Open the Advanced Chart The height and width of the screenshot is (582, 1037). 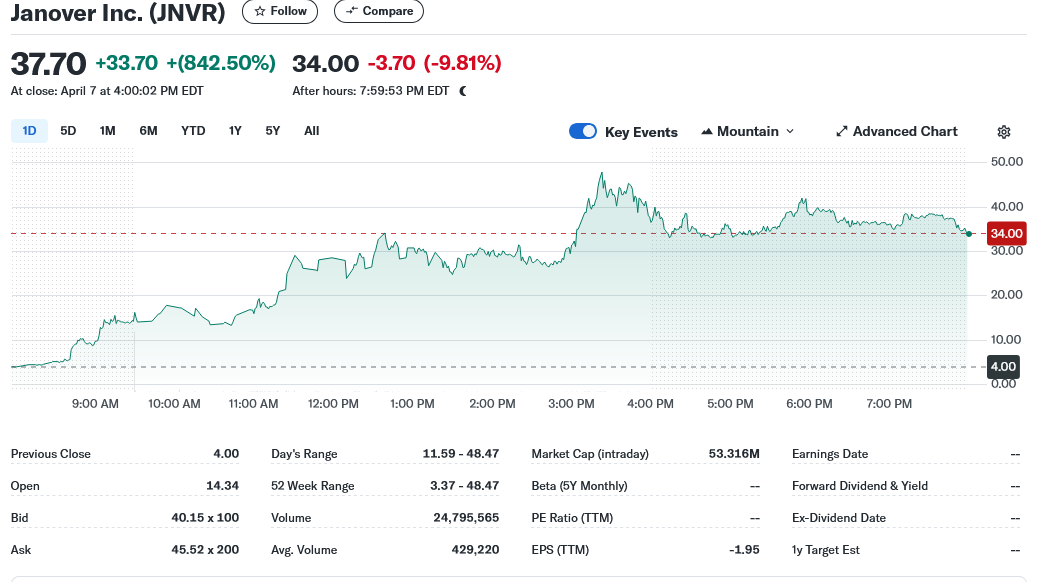pos(897,131)
